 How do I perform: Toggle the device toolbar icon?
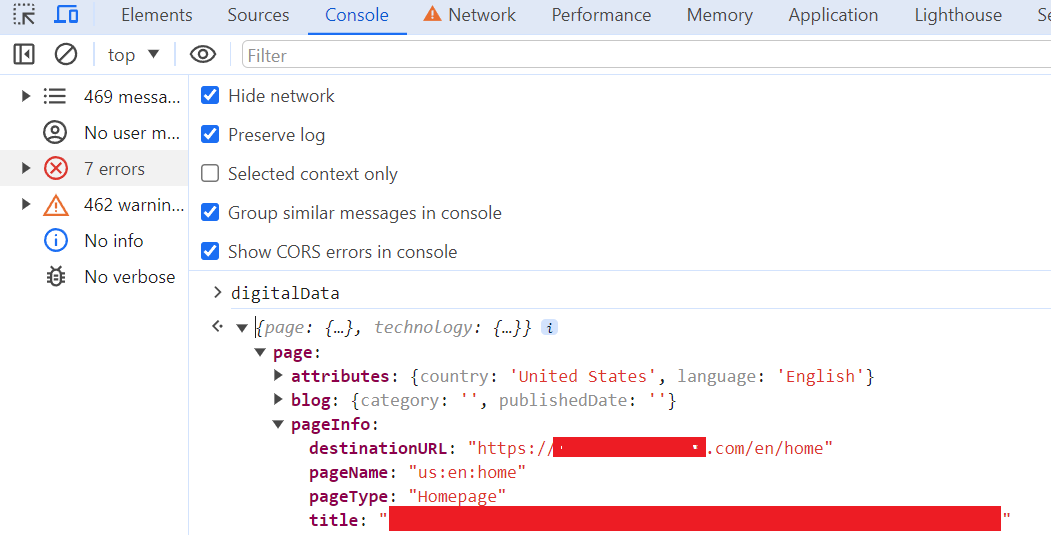point(66,14)
